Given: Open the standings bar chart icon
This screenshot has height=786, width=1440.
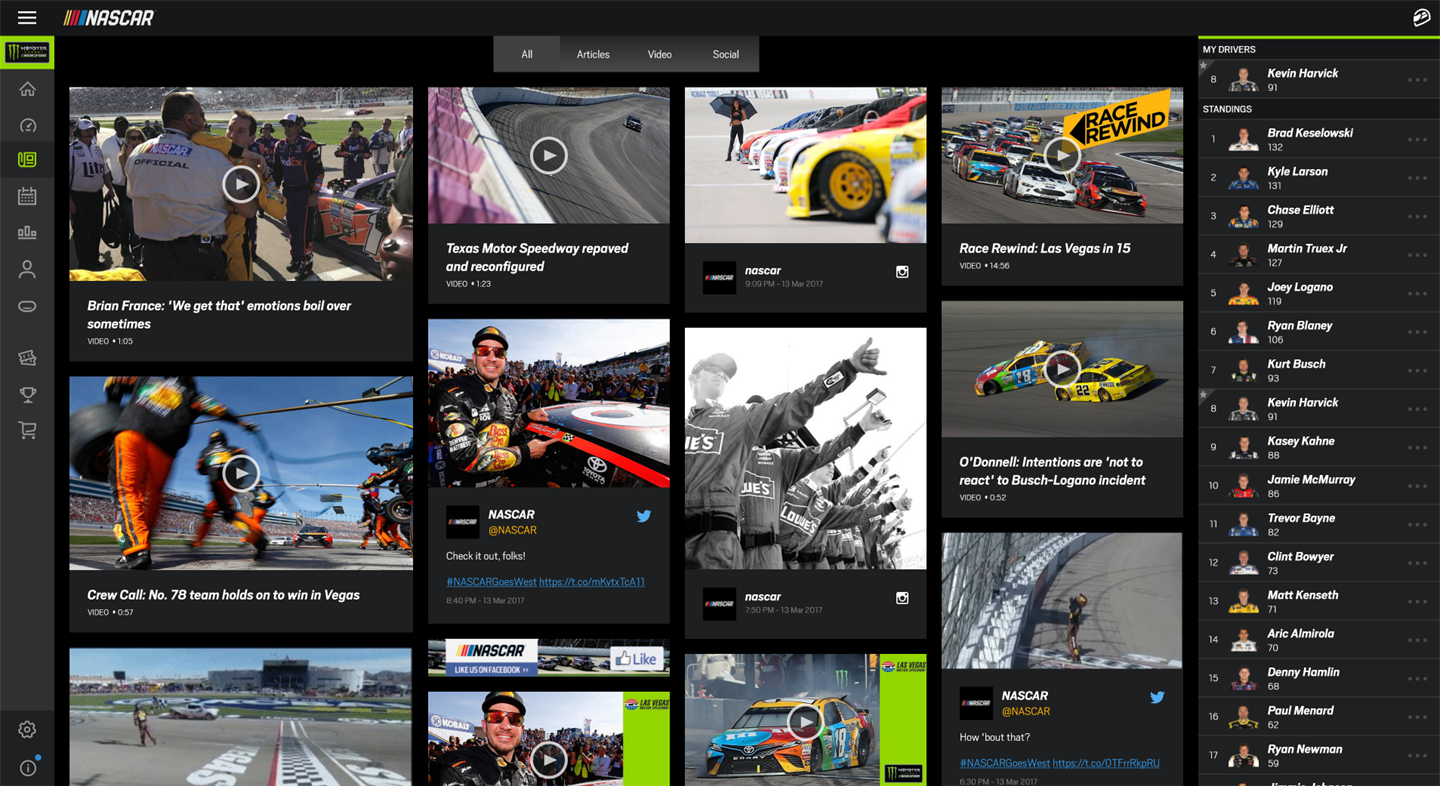Looking at the screenshot, I should pos(27,232).
